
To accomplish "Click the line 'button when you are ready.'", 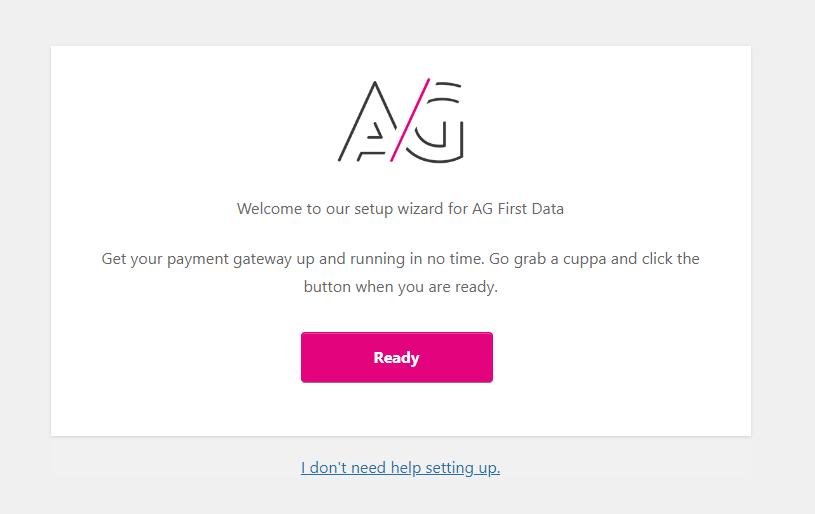I will coord(400,287).
